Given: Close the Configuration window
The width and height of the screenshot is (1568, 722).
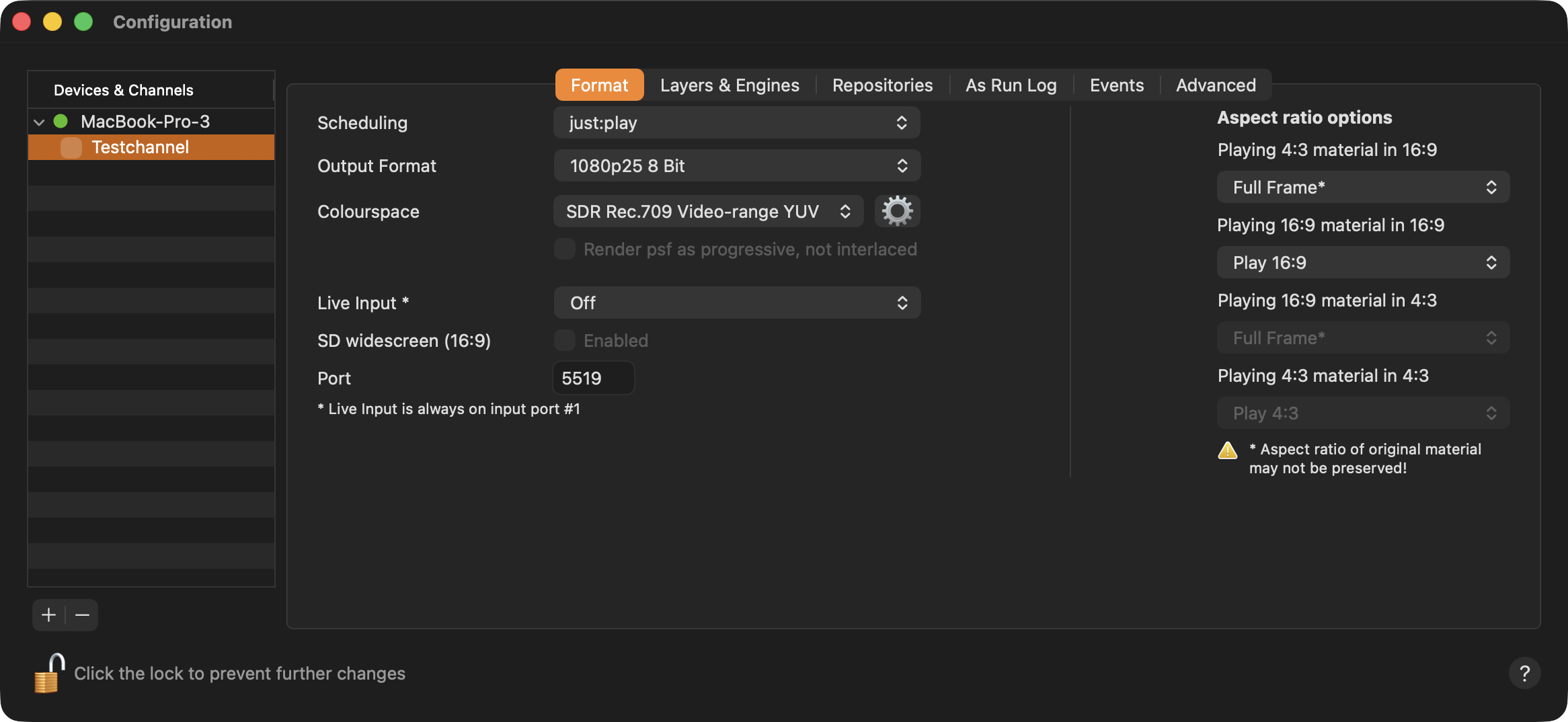Looking at the screenshot, I should coord(22,22).
